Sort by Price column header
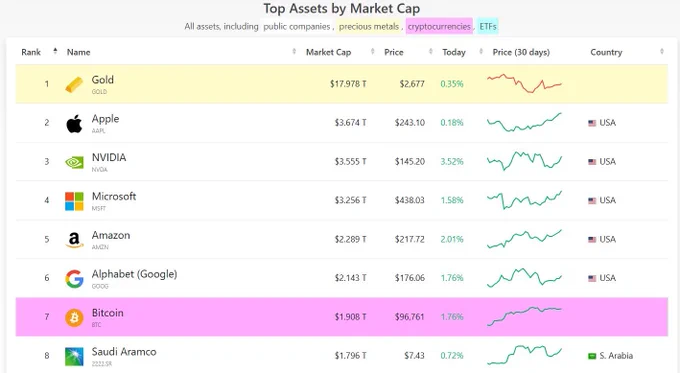680x373 pixels. tap(394, 52)
